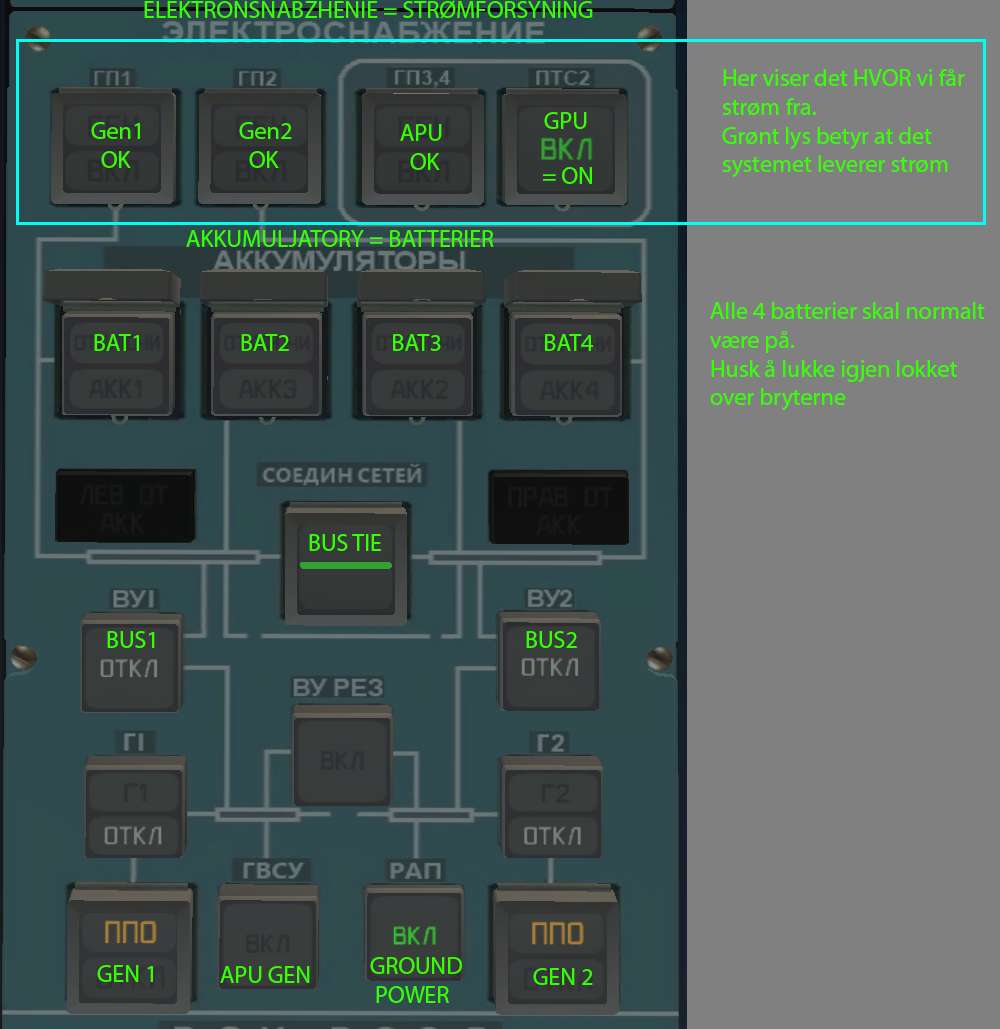Switch on the APU GEN button
Viewport: 1000px width, 1029px height.
[x=267, y=947]
